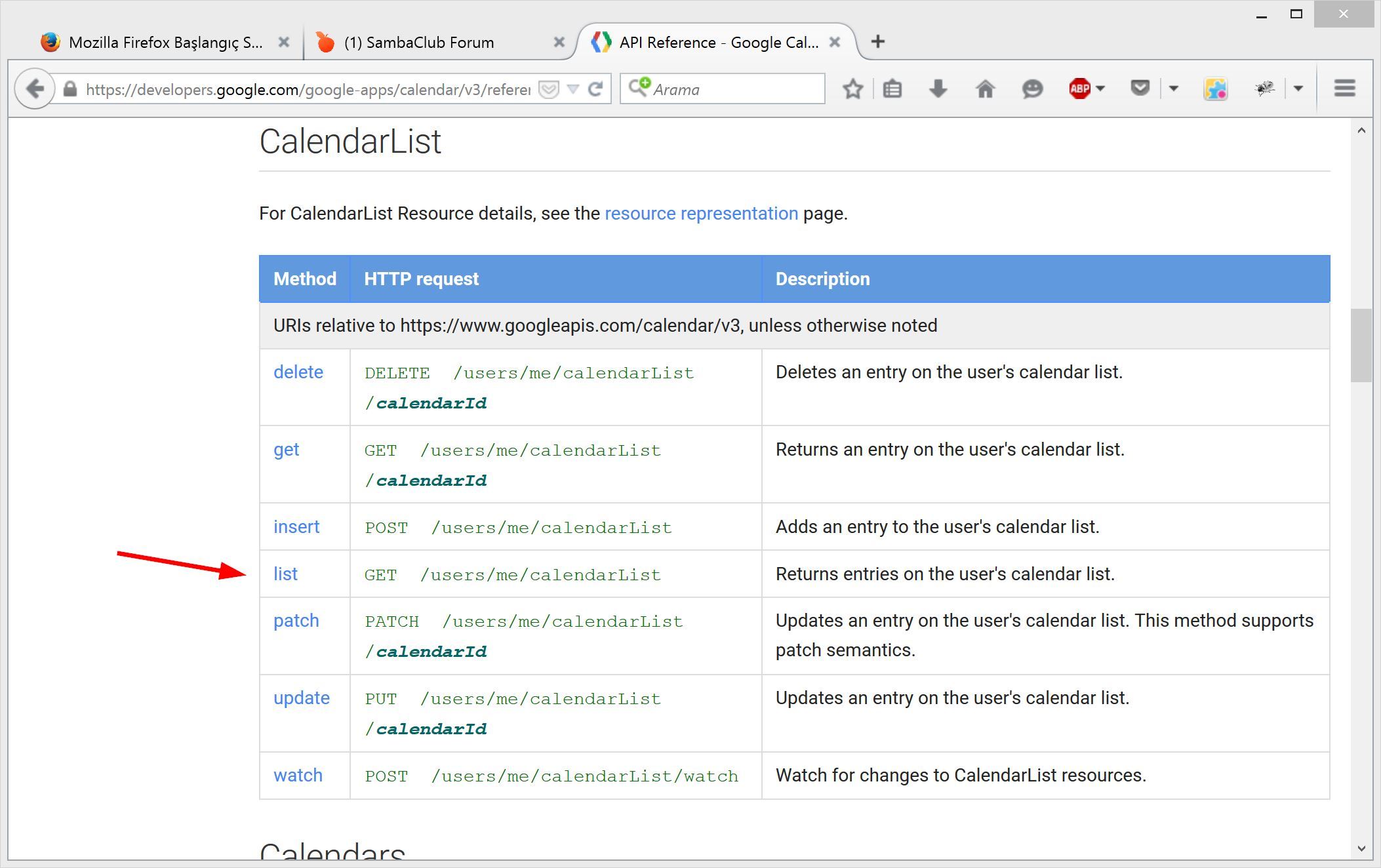This screenshot has width=1381, height=868.
Task: Open the update method link
Action: click(302, 698)
